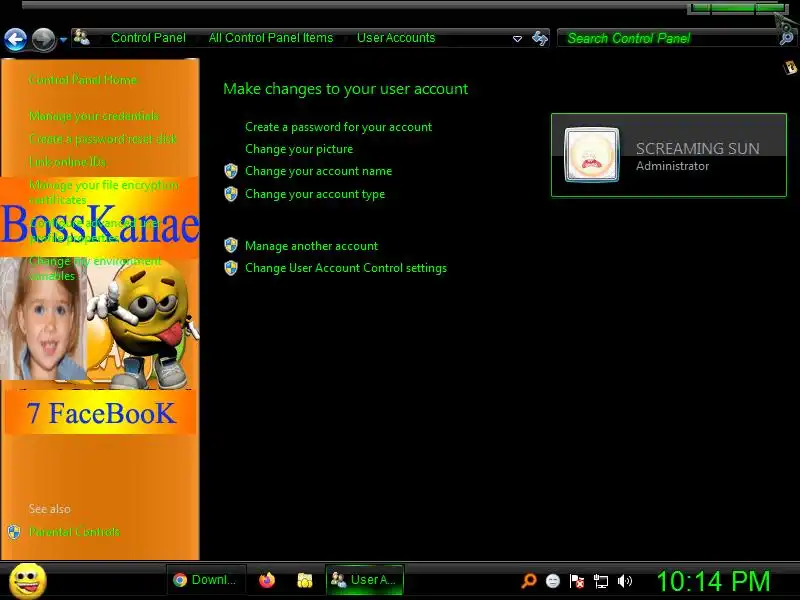Viewport: 800px width, 600px height.
Task: Select All Control Panel Items breadcrumb
Action: [x=270, y=38]
